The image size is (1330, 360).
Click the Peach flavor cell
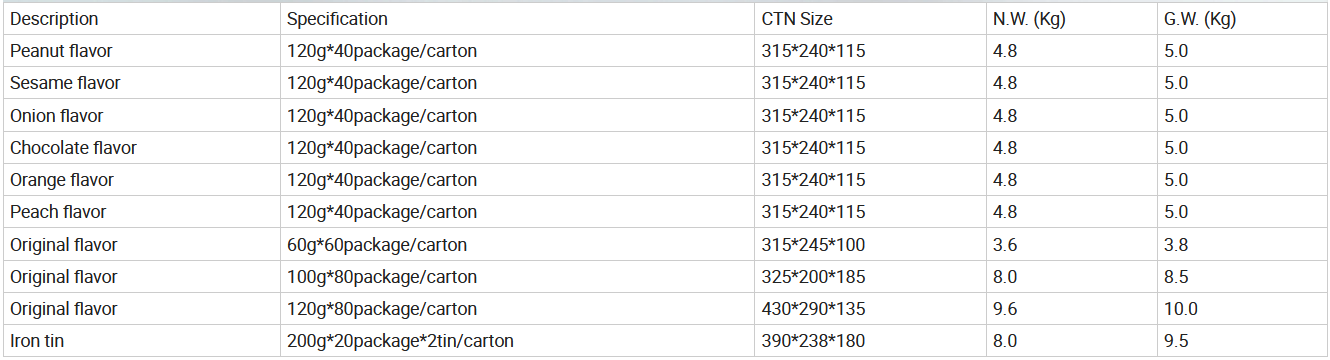141,212
